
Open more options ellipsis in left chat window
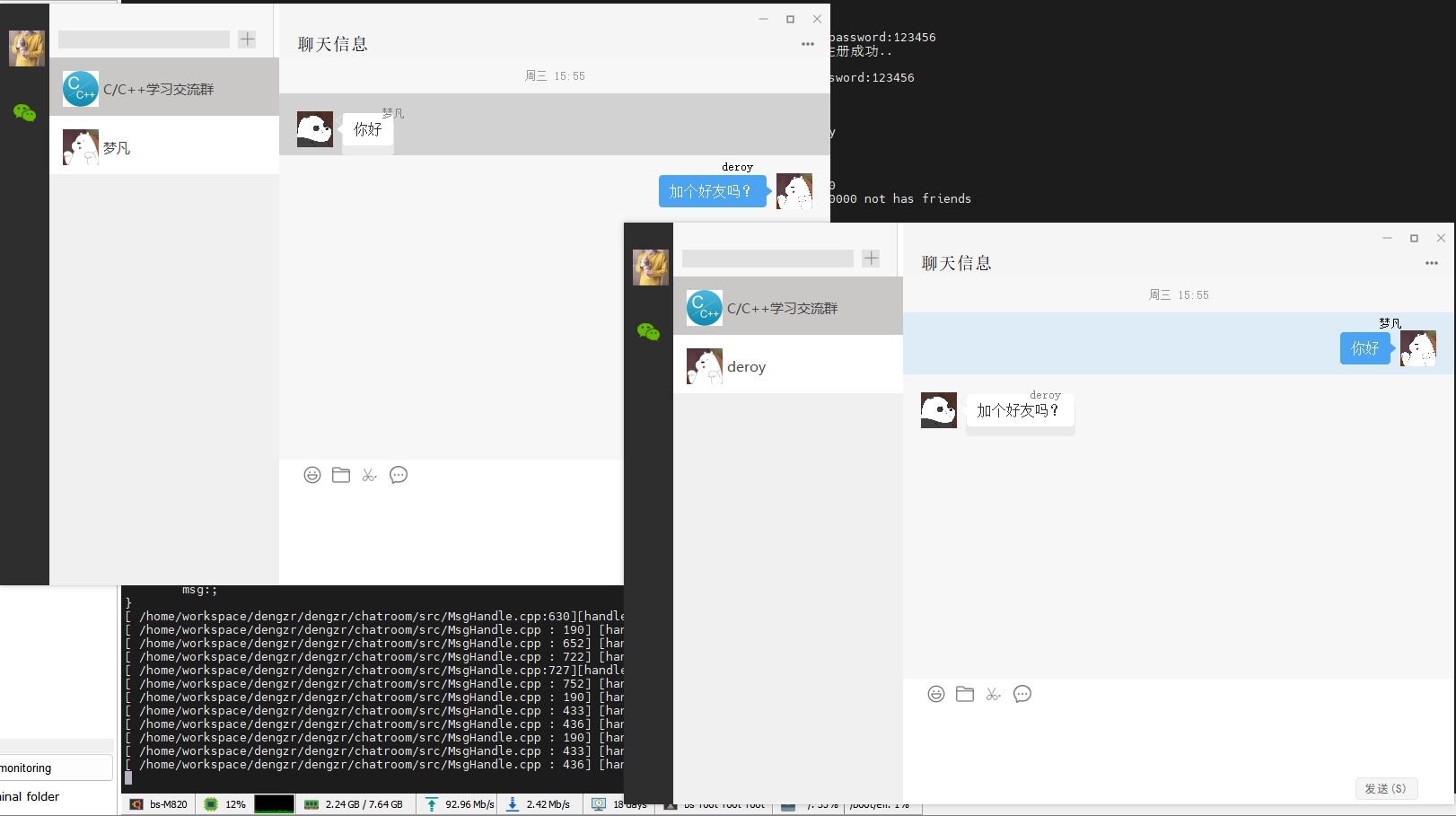(x=808, y=44)
